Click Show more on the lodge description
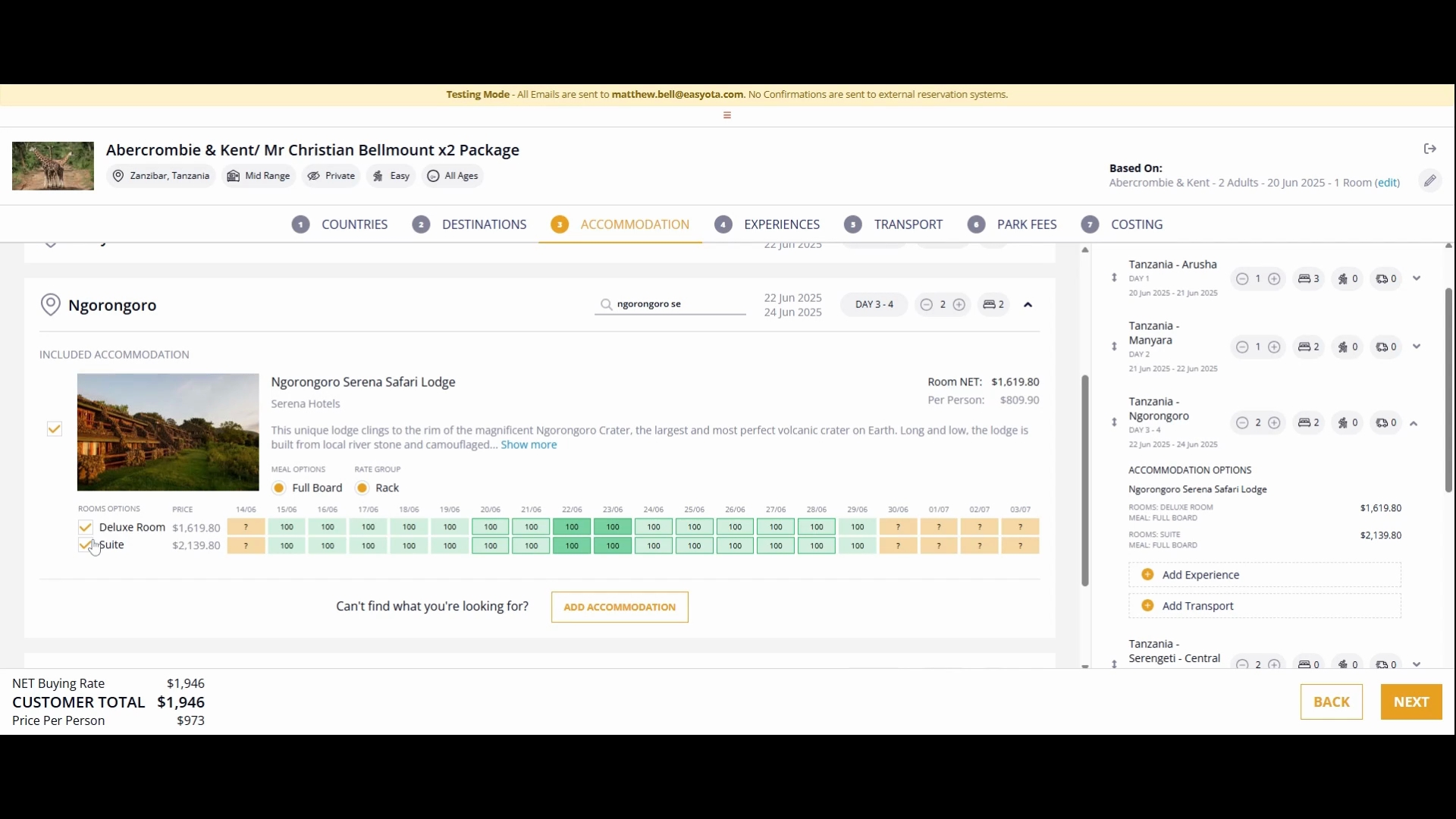 [529, 445]
